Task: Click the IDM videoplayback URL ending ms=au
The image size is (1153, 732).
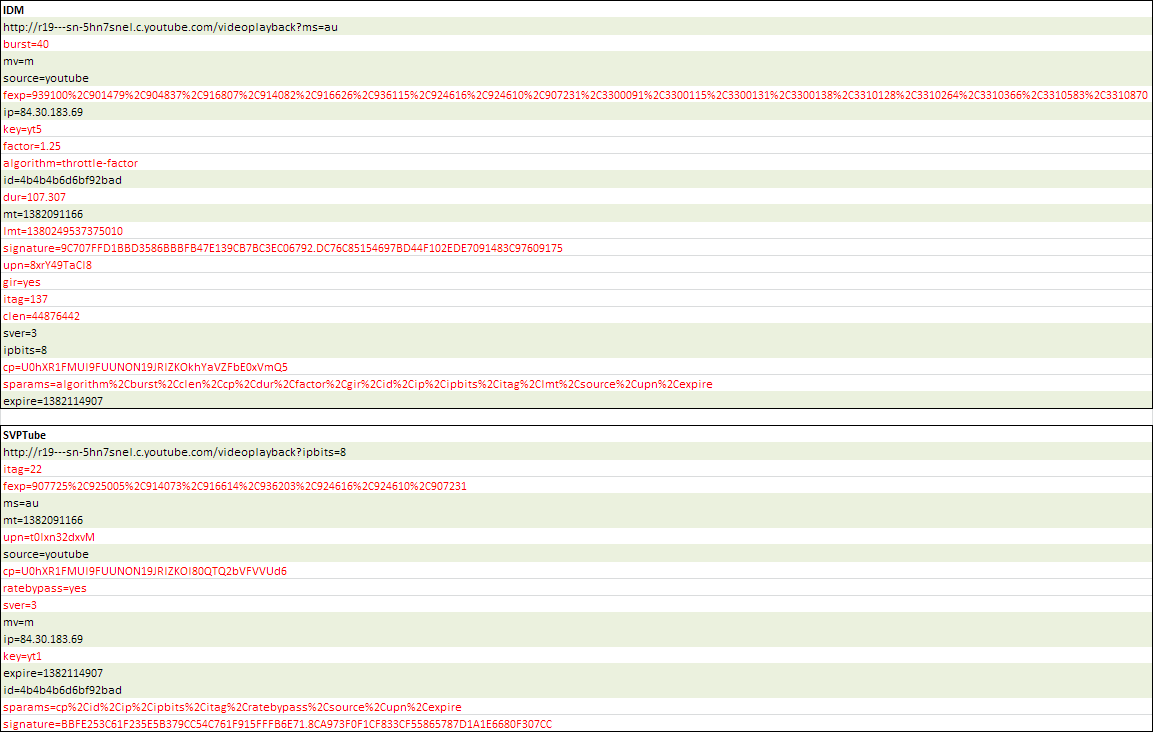Action: click(170, 27)
